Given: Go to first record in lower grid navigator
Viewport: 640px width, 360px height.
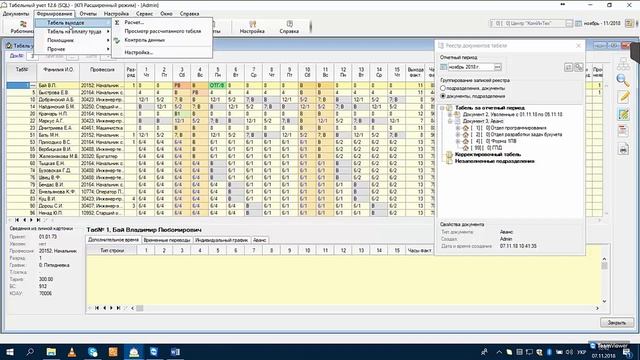Looking at the screenshot, I should [97, 308].
